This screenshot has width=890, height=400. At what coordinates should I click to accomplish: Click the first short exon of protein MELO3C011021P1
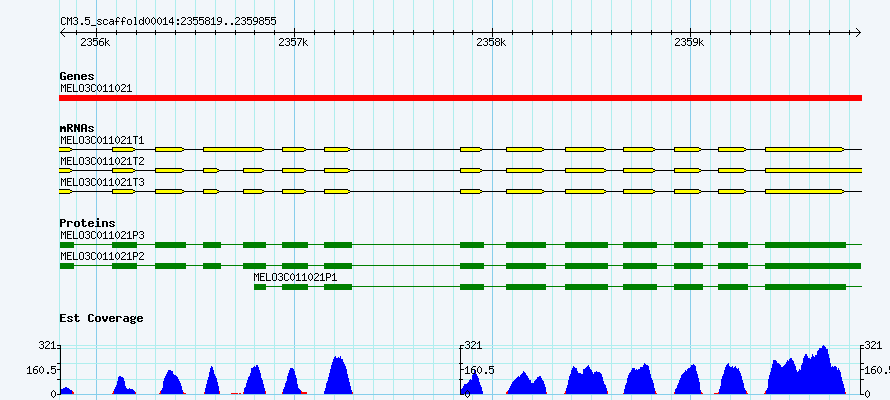coord(260,287)
